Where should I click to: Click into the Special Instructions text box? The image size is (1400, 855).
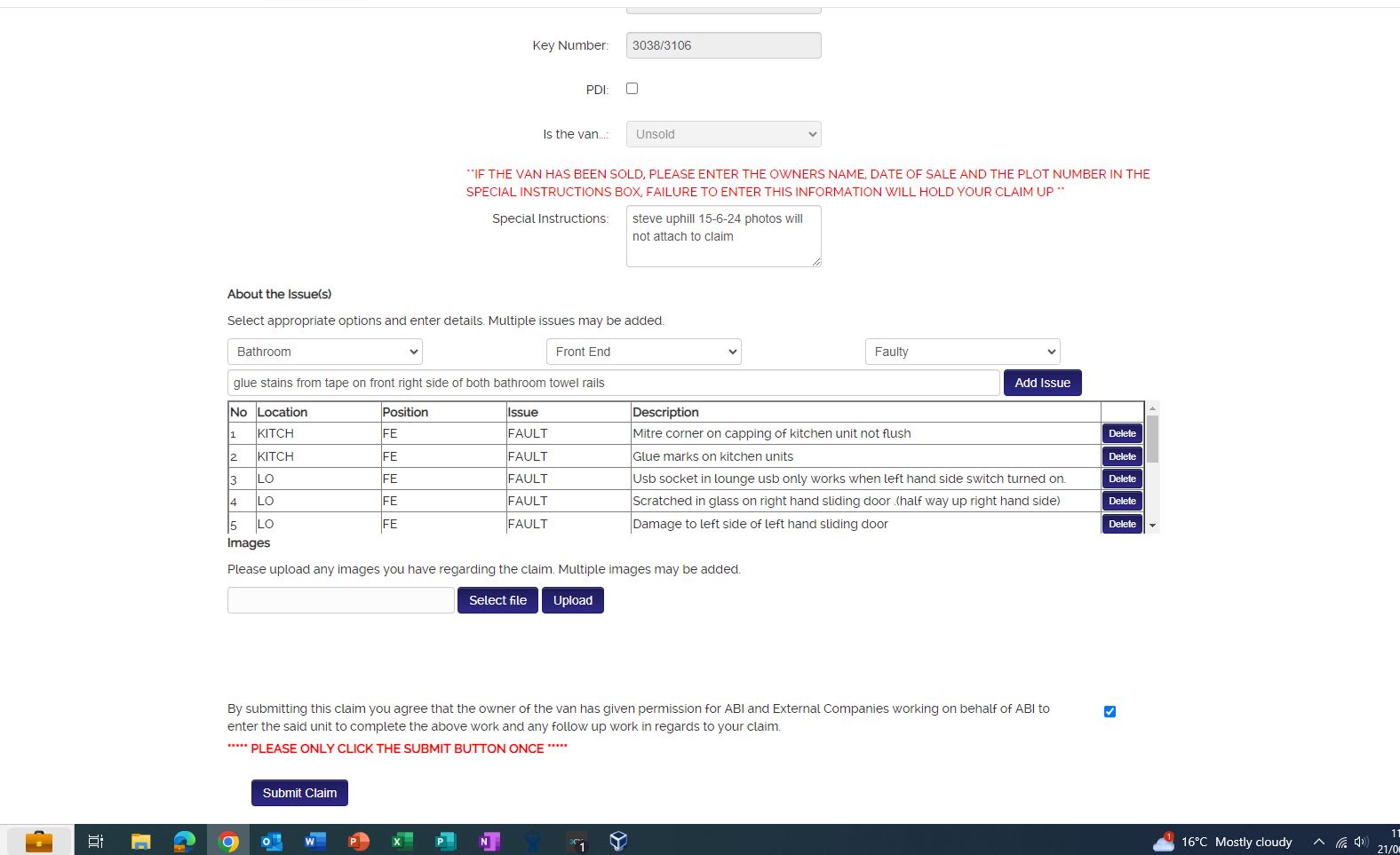[724, 236]
